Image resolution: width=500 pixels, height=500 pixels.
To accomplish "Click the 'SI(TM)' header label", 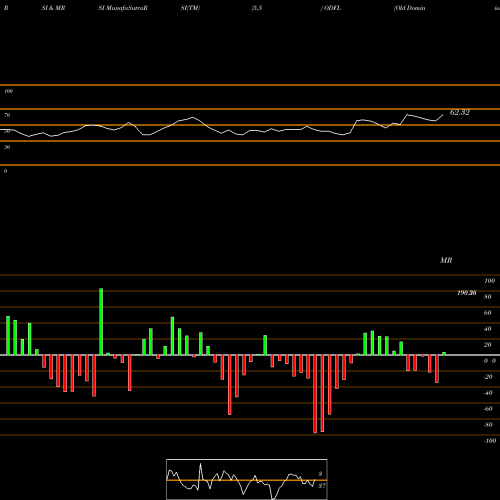I will pos(190,8).
